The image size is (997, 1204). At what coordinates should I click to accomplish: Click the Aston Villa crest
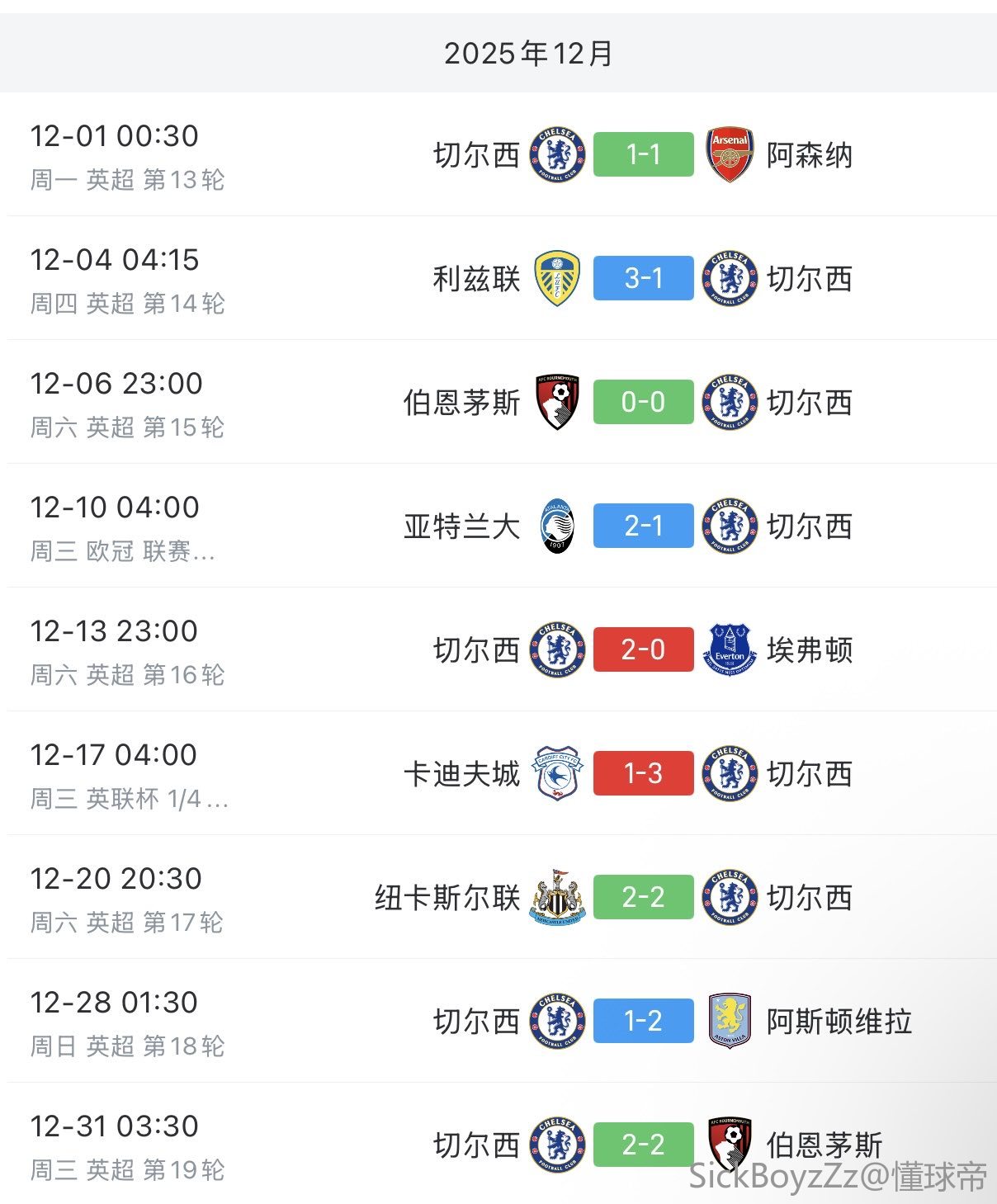(x=730, y=1021)
